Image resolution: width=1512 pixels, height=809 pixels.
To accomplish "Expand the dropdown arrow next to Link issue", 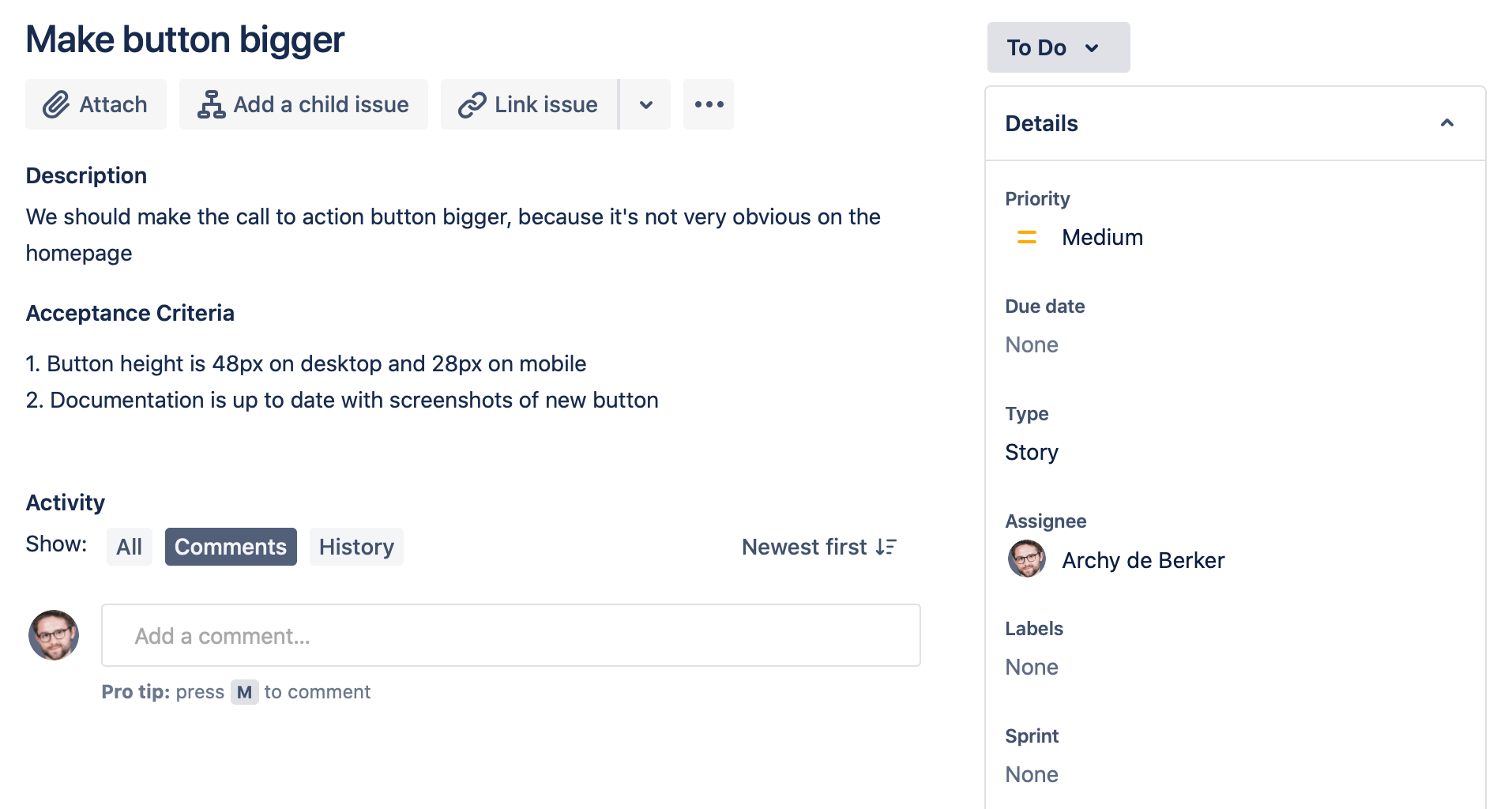I will point(645,104).
